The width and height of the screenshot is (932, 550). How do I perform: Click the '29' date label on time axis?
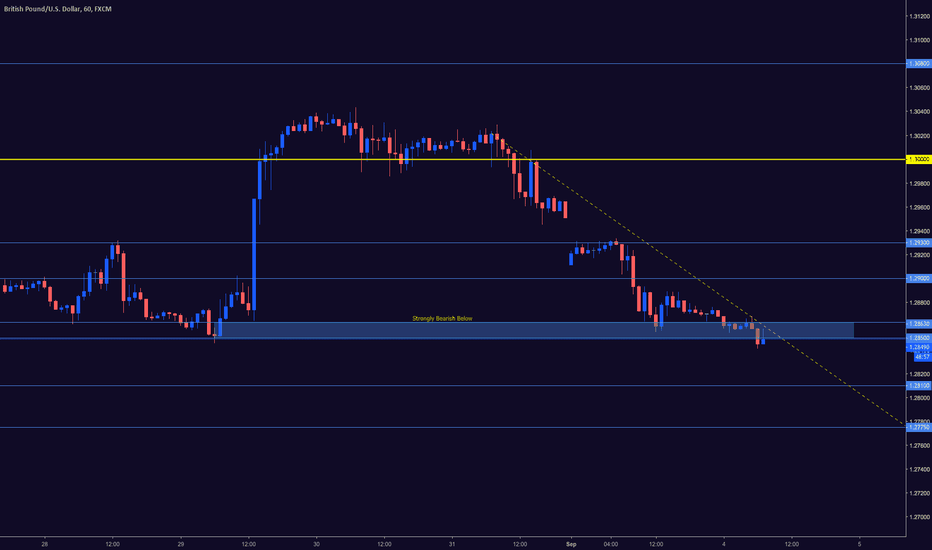[181, 544]
